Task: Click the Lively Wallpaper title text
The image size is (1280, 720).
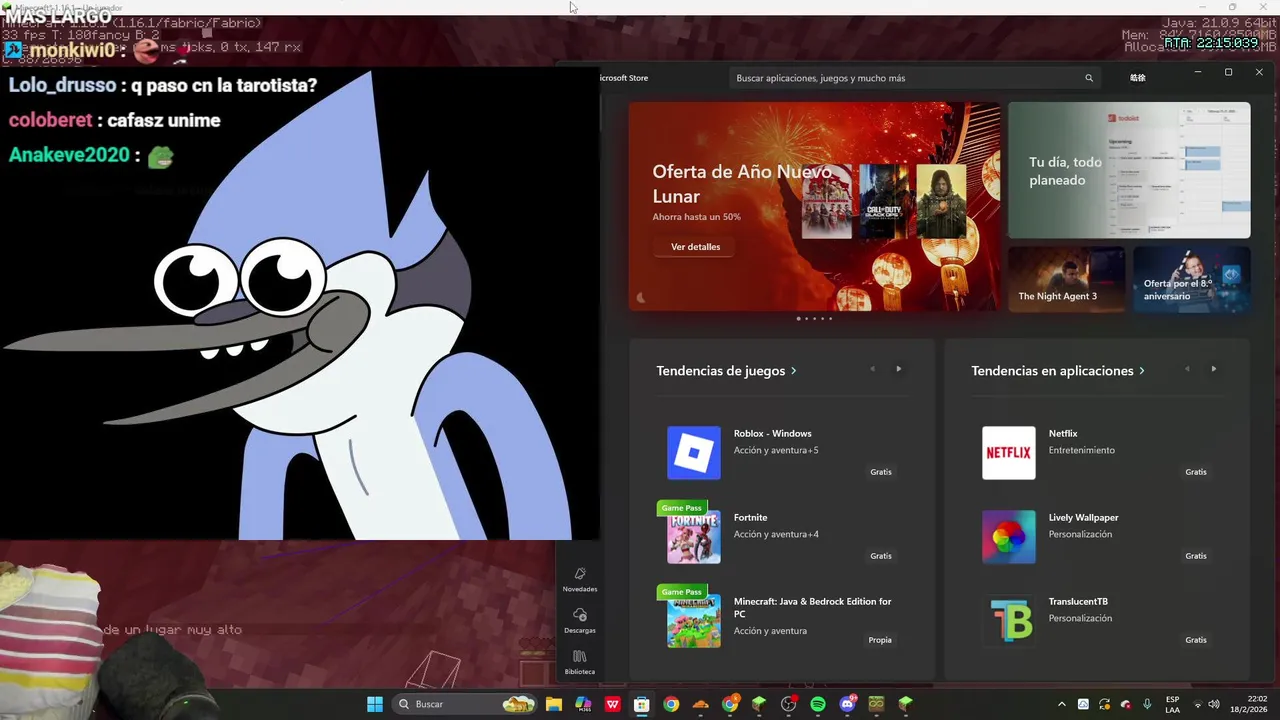Action: tap(1083, 518)
